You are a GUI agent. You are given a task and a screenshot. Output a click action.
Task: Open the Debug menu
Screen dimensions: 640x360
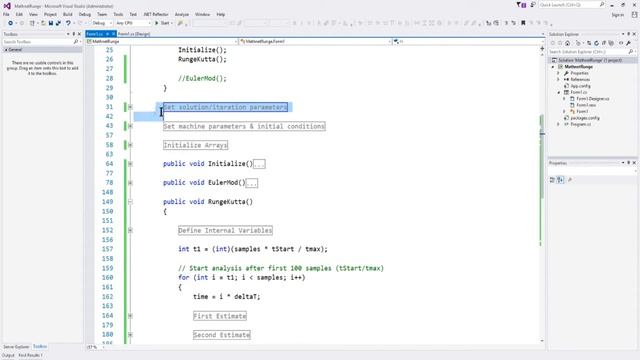[x=84, y=14]
